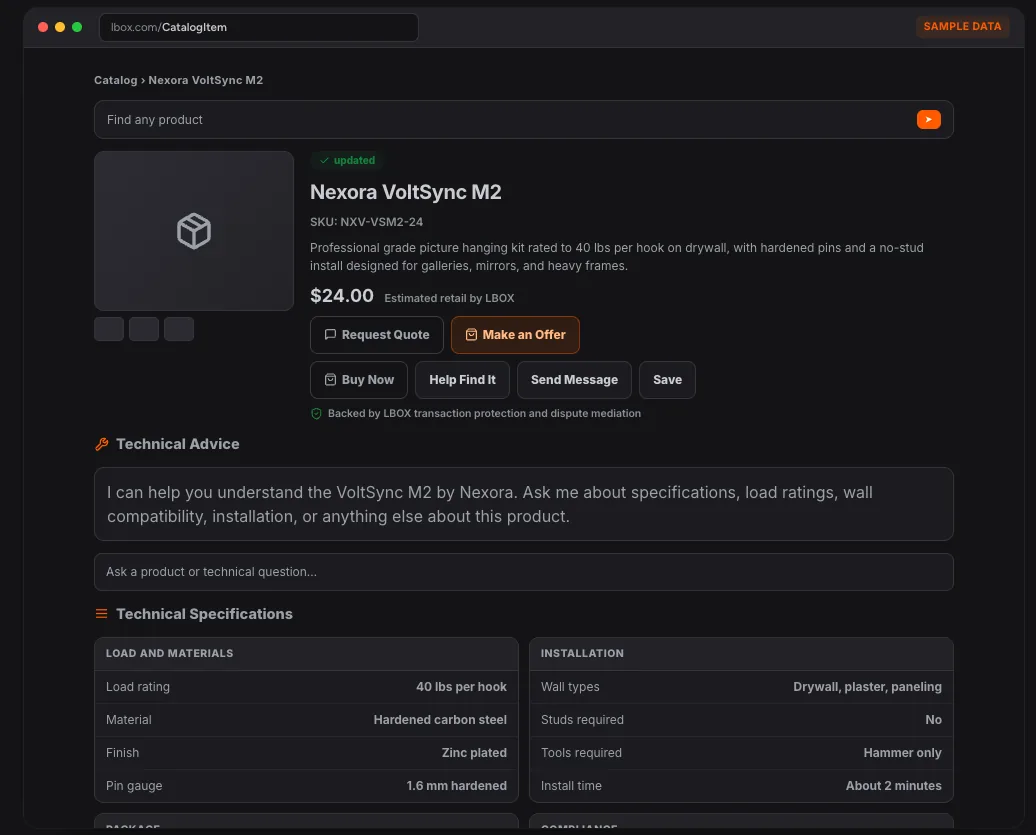Click the green updated status badge
Viewport: 1036px width, 835px height.
[347, 161]
